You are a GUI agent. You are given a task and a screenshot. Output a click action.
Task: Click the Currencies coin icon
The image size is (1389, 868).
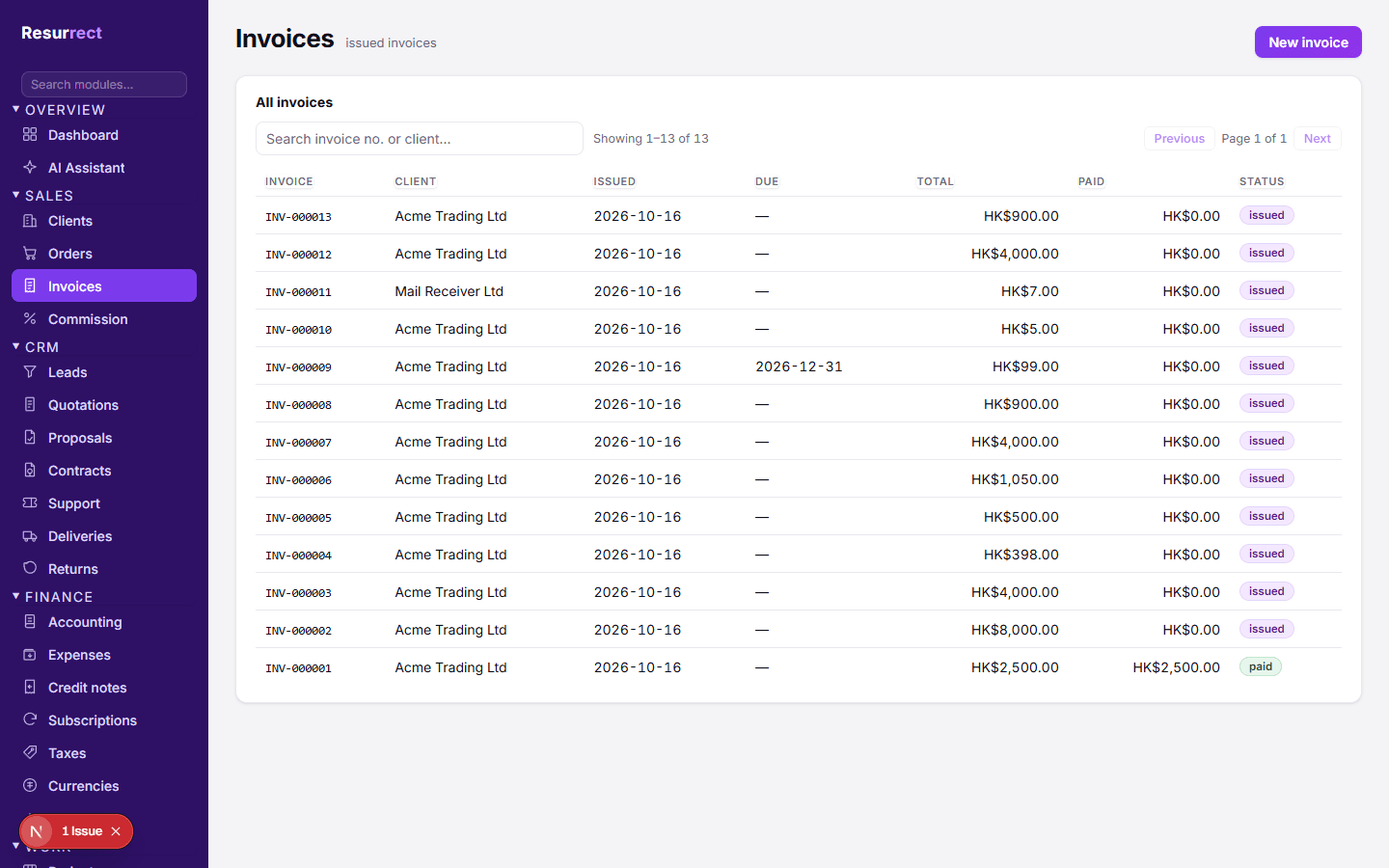point(30,786)
